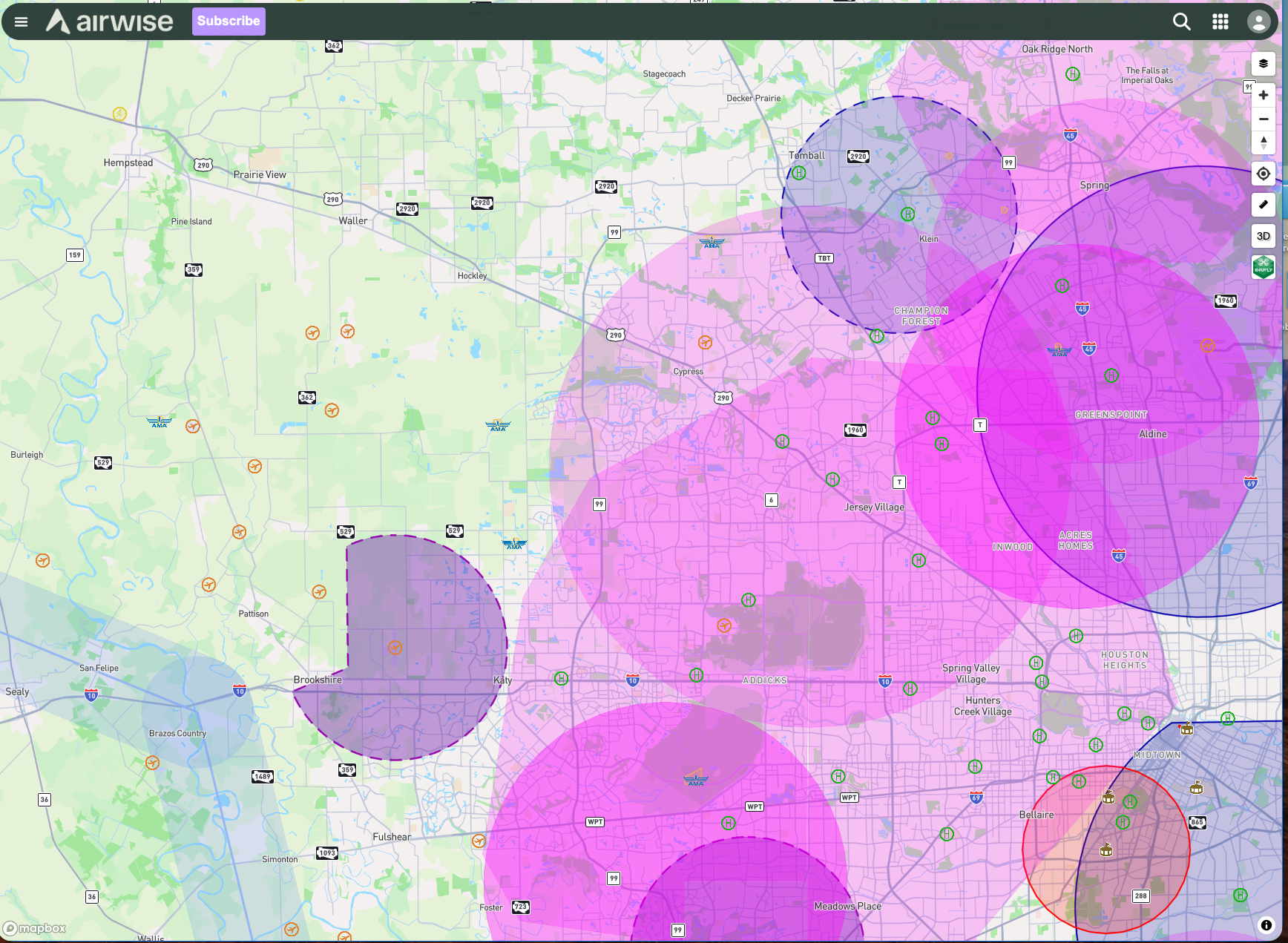Viewport: 1288px width, 943px height.
Task: Click the Jersey Village label
Action: click(x=874, y=507)
